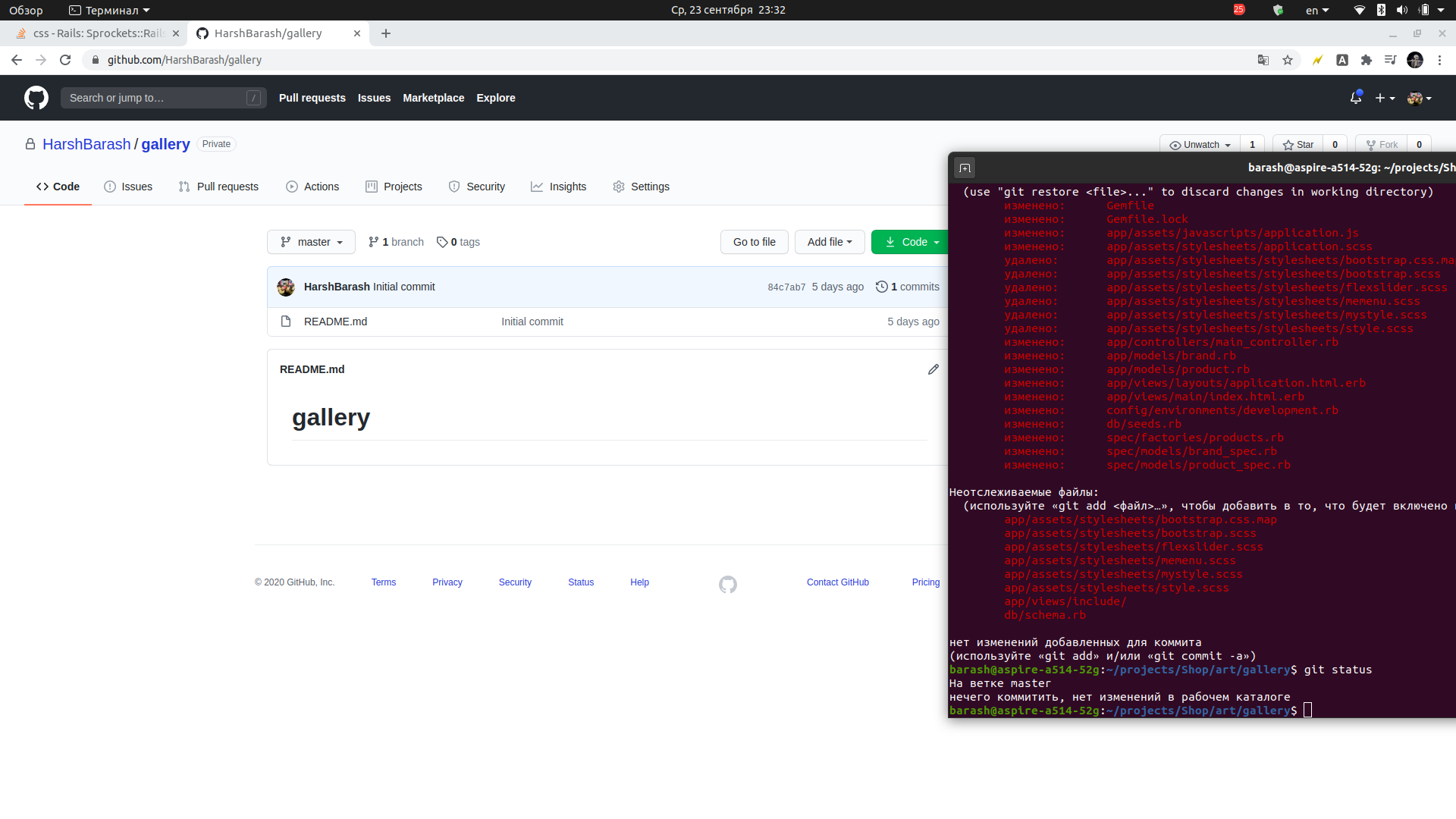Click Pull requests in GitHub header
This screenshot has height=819, width=1456.
click(312, 98)
